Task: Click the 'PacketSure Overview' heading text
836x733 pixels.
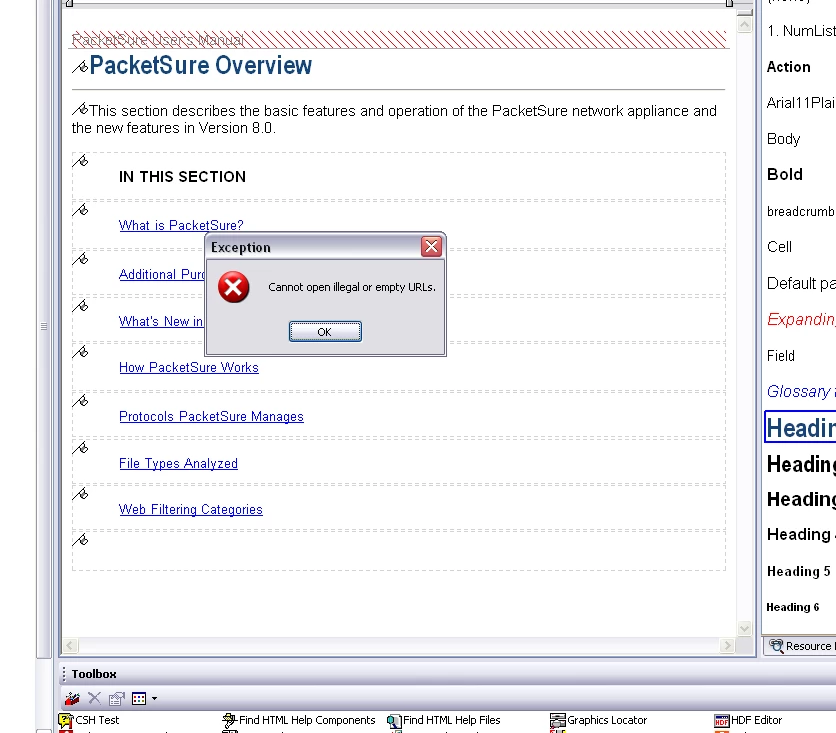Action: click(200, 66)
